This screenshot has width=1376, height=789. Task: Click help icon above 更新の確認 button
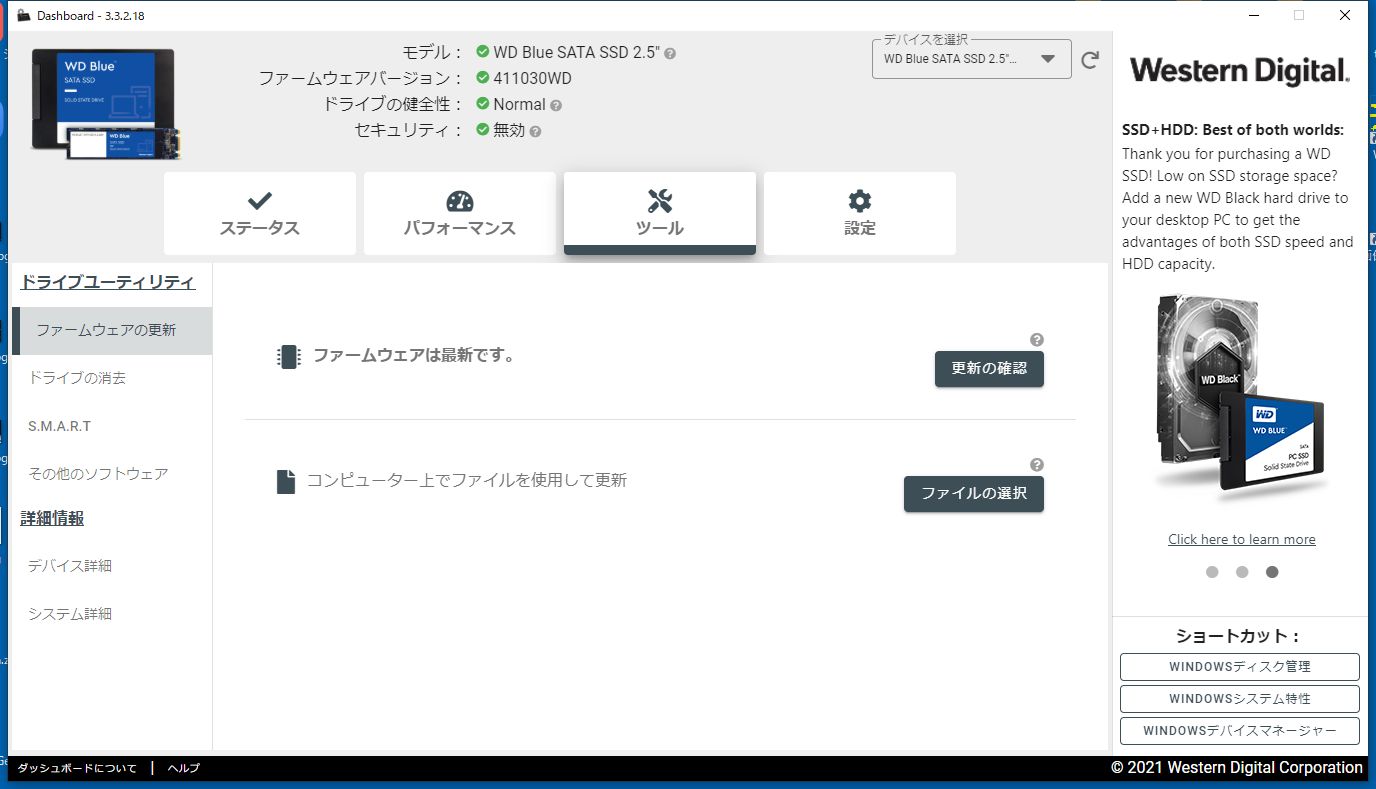click(1037, 340)
